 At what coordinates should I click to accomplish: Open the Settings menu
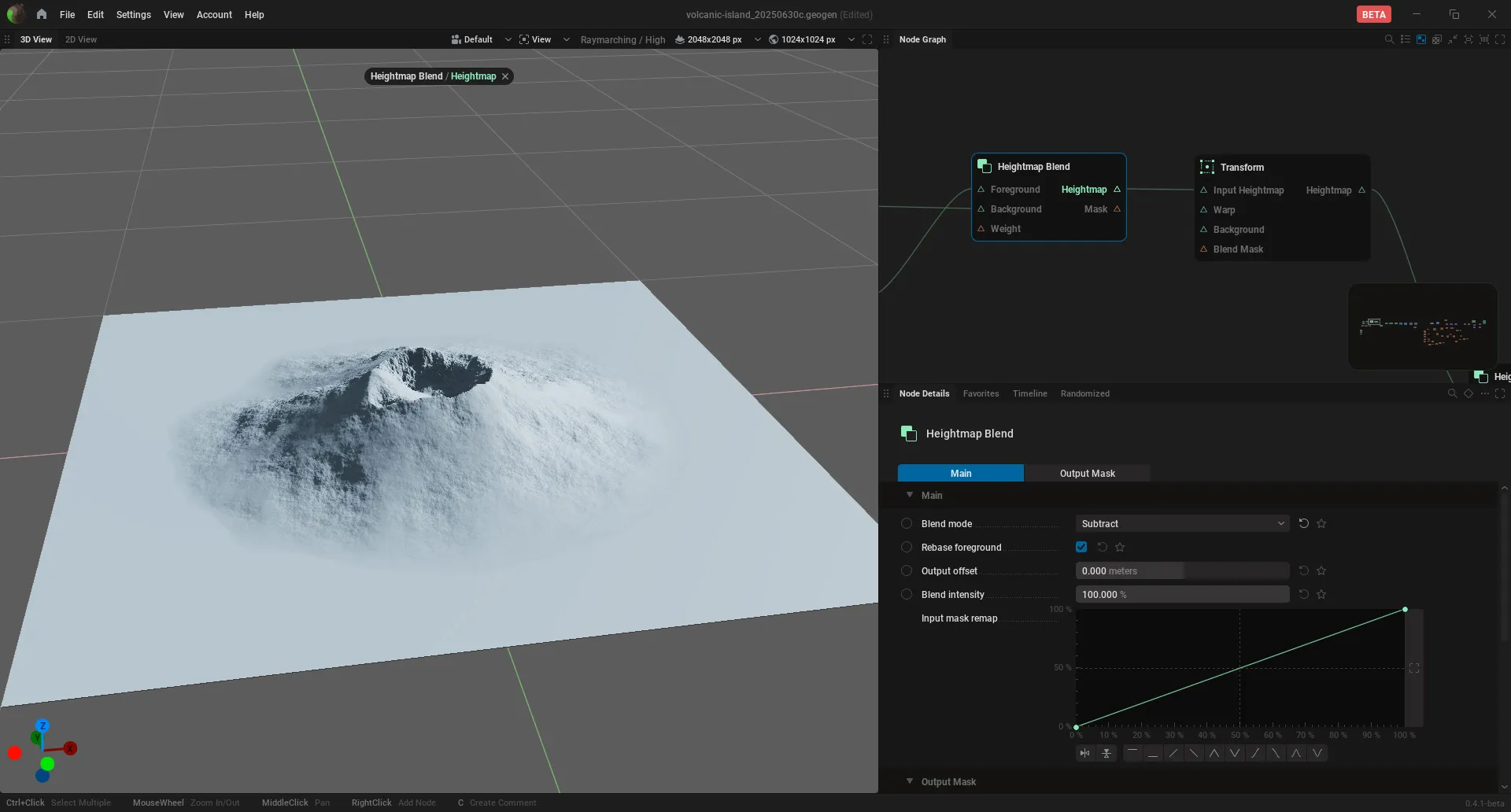click(x=133, y=14)
